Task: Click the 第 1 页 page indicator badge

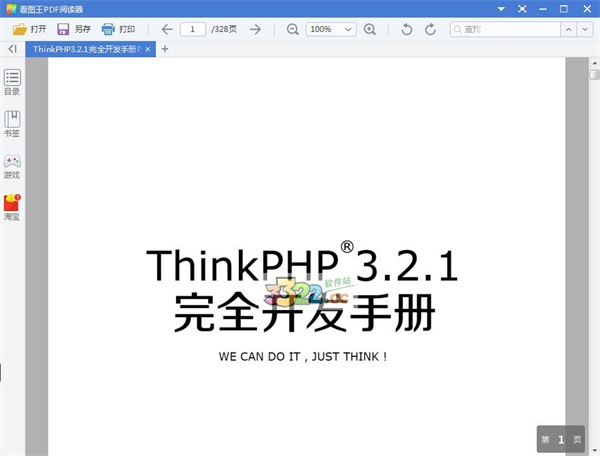Action: 561,439
